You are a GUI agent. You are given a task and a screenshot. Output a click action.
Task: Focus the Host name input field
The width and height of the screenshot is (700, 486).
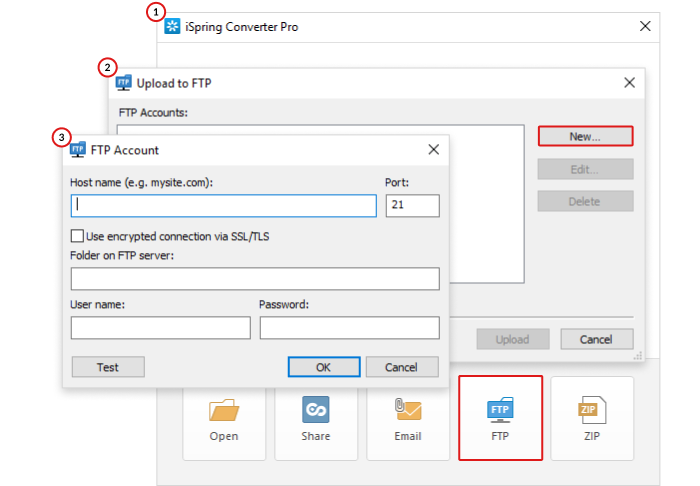(x=223, y=206)
